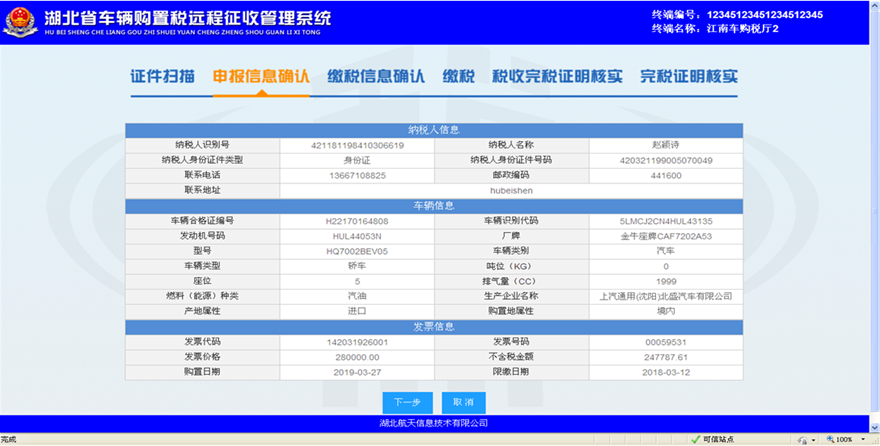Click the magnifier zoom icon showing 100%
Image resolution: width=880 pixels, height=446 pixels.
coord(830,439)
